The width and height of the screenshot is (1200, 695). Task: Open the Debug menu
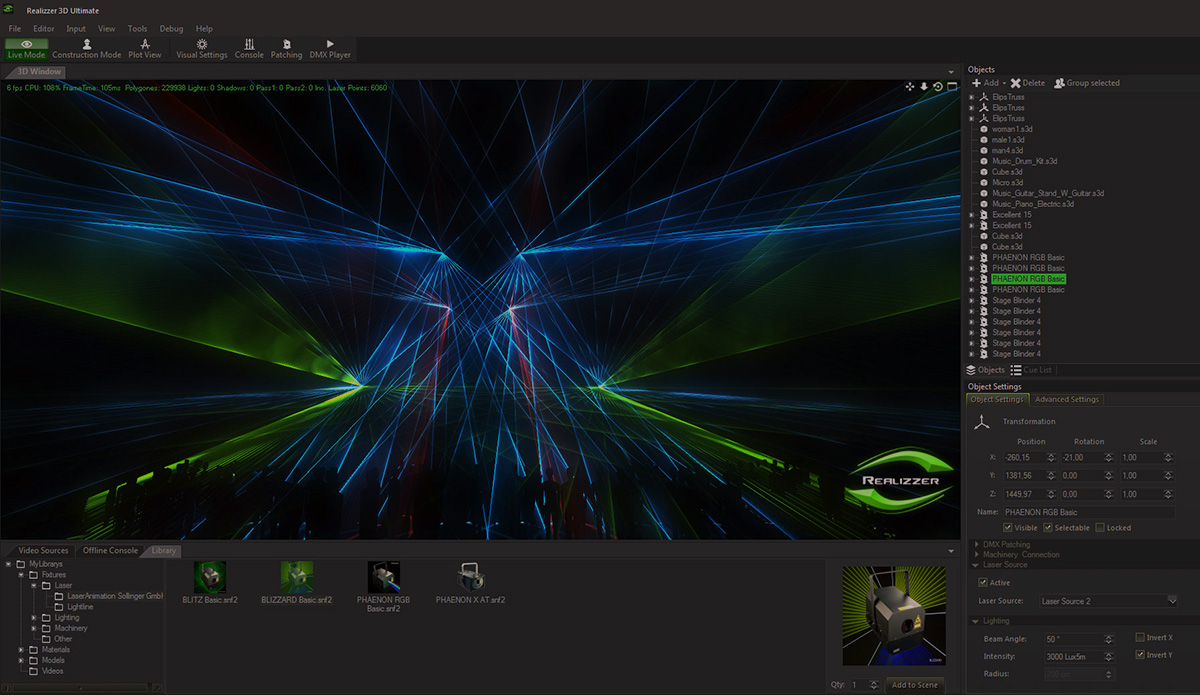click(171, 29)
